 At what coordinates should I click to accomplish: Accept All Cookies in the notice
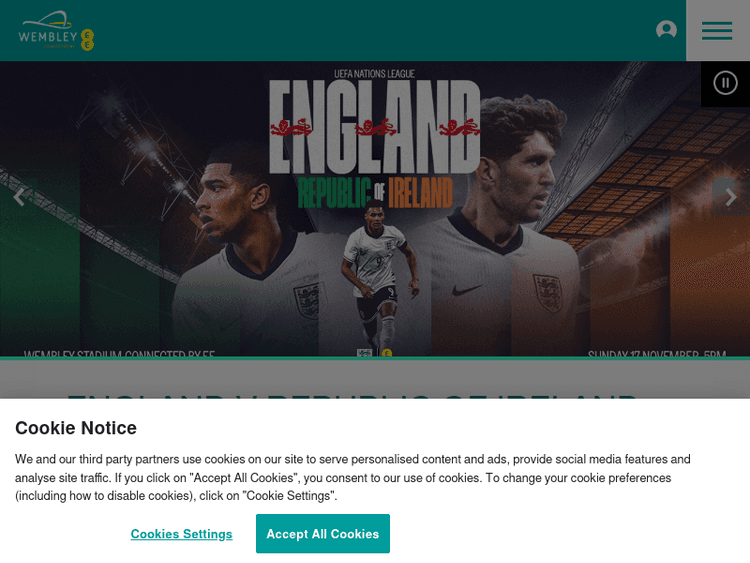point(322,533)
